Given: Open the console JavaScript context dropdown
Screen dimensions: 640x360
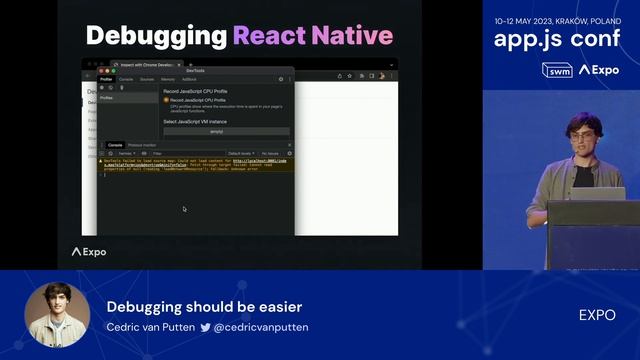Looking at the screenshot, I should [x=127, y=153].
